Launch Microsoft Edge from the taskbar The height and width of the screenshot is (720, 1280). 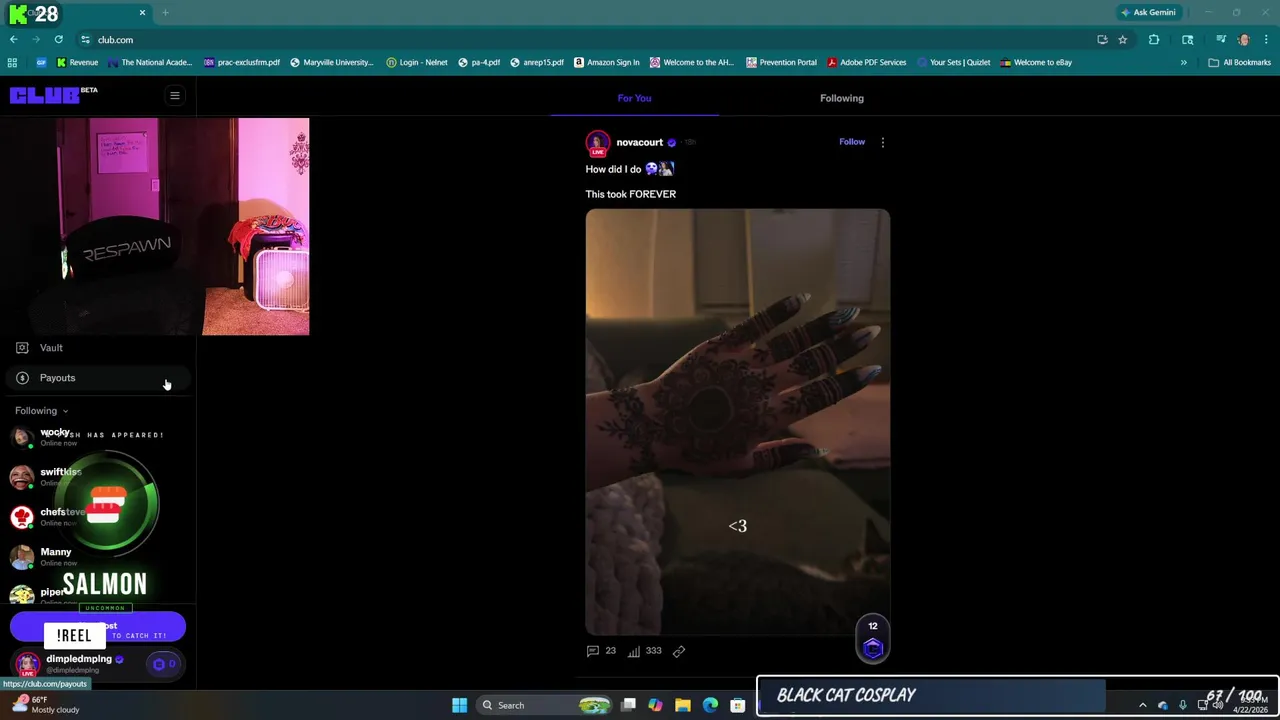coord(710,705)
